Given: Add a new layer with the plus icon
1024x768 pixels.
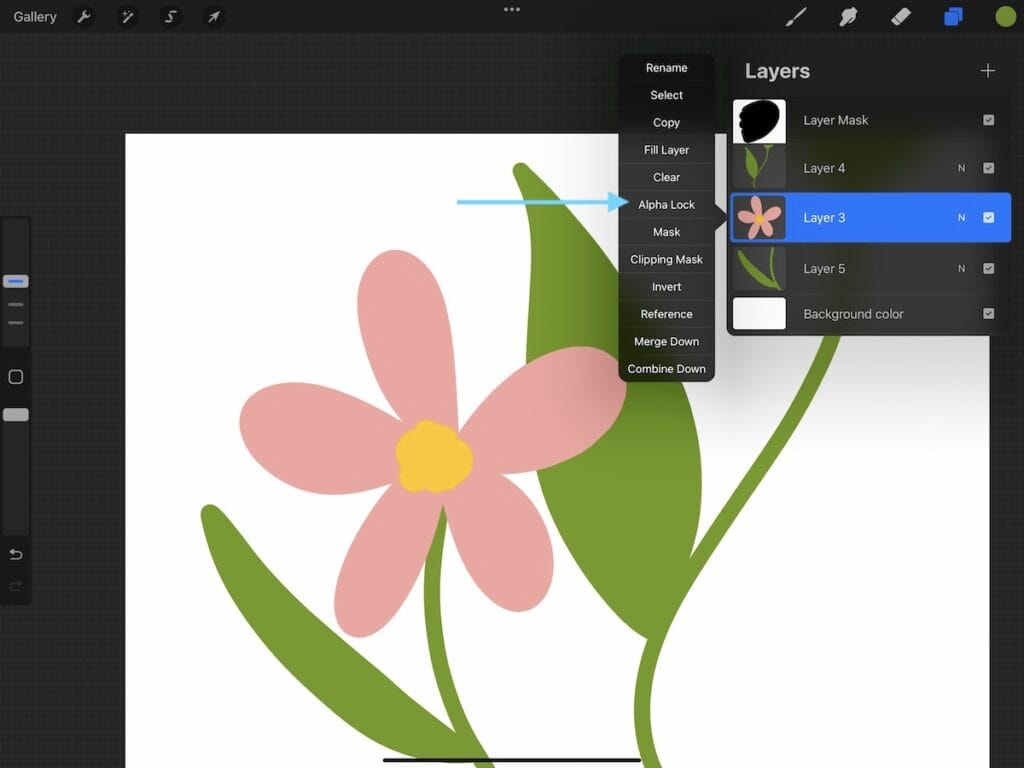Looking at the screenshot, I should (x=987, y=70).
